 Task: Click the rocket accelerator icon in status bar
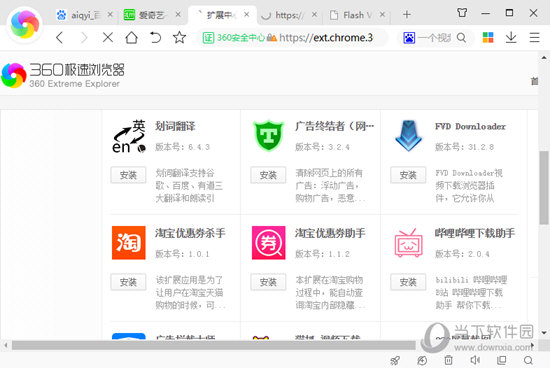(395, 360)
